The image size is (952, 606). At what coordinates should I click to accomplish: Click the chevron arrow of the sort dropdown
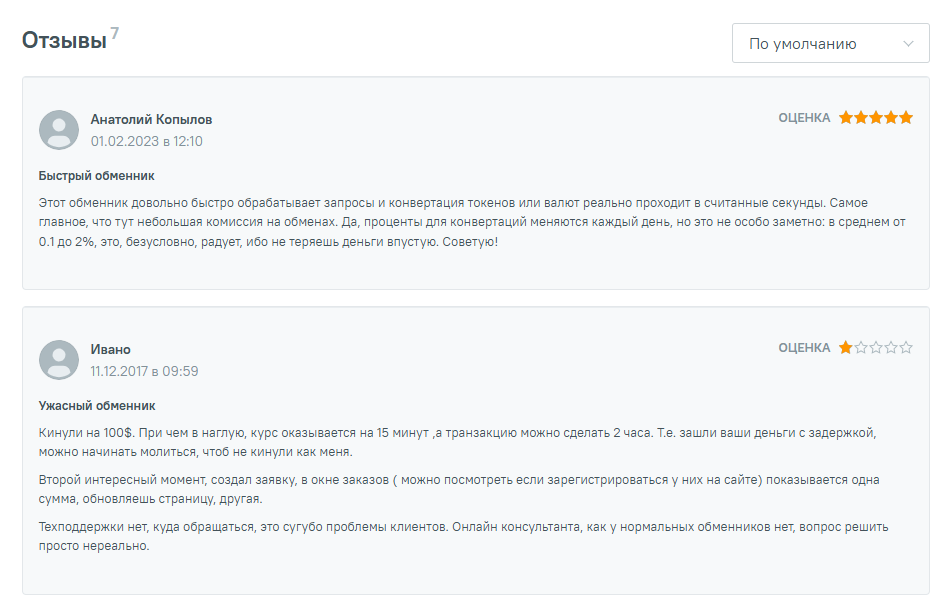[x=908, y=44]
